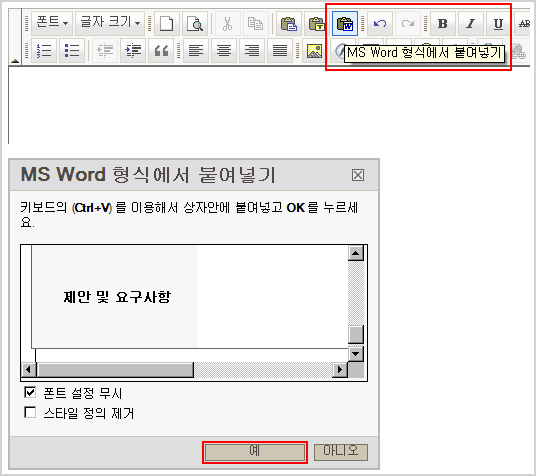Insert a numbered list
Screen dimensions: 536x476
[44, 51]
